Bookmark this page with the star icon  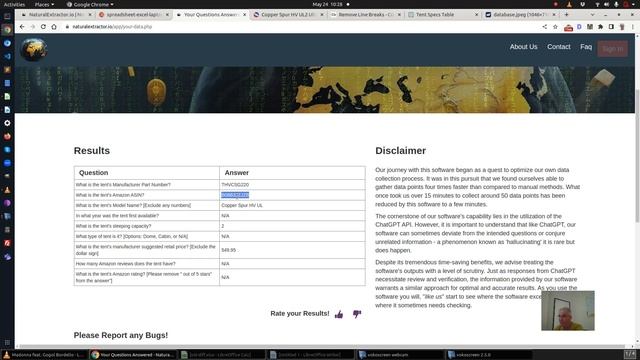coord(555,27)
